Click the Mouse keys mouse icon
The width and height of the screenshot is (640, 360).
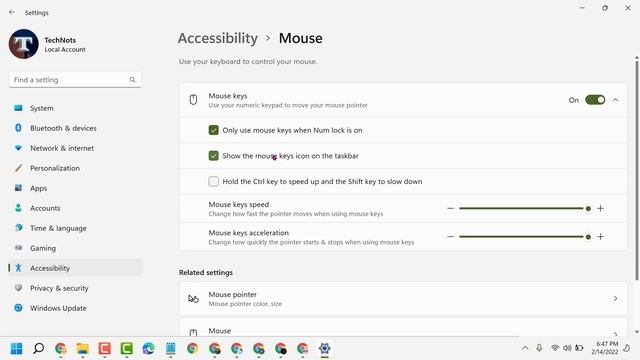click(x=193, y=100)
